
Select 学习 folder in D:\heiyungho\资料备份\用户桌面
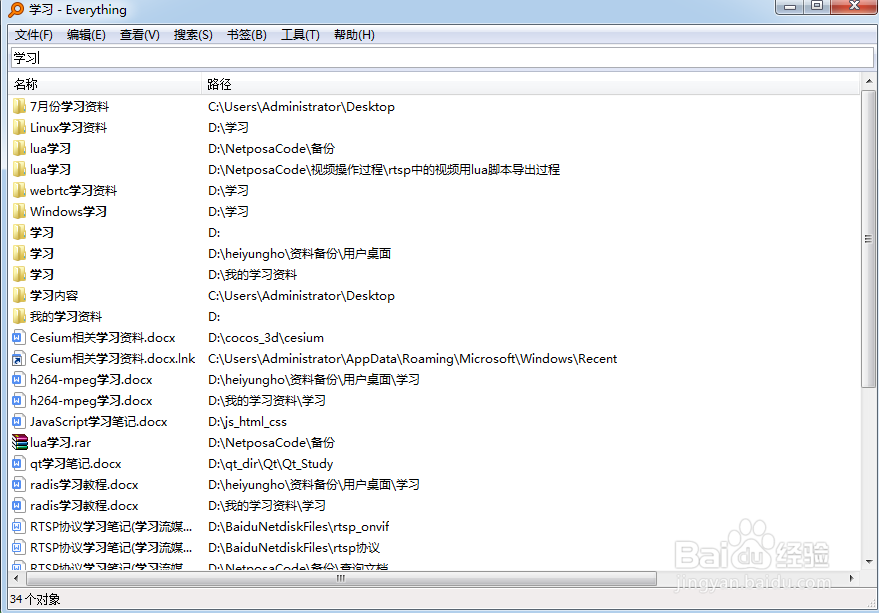[x=42, y=254]
